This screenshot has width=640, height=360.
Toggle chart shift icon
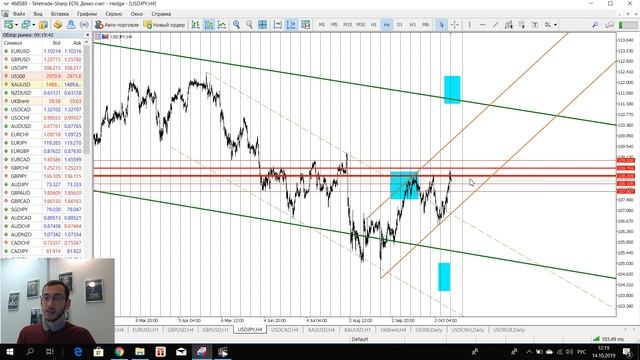tap(291, 25)
